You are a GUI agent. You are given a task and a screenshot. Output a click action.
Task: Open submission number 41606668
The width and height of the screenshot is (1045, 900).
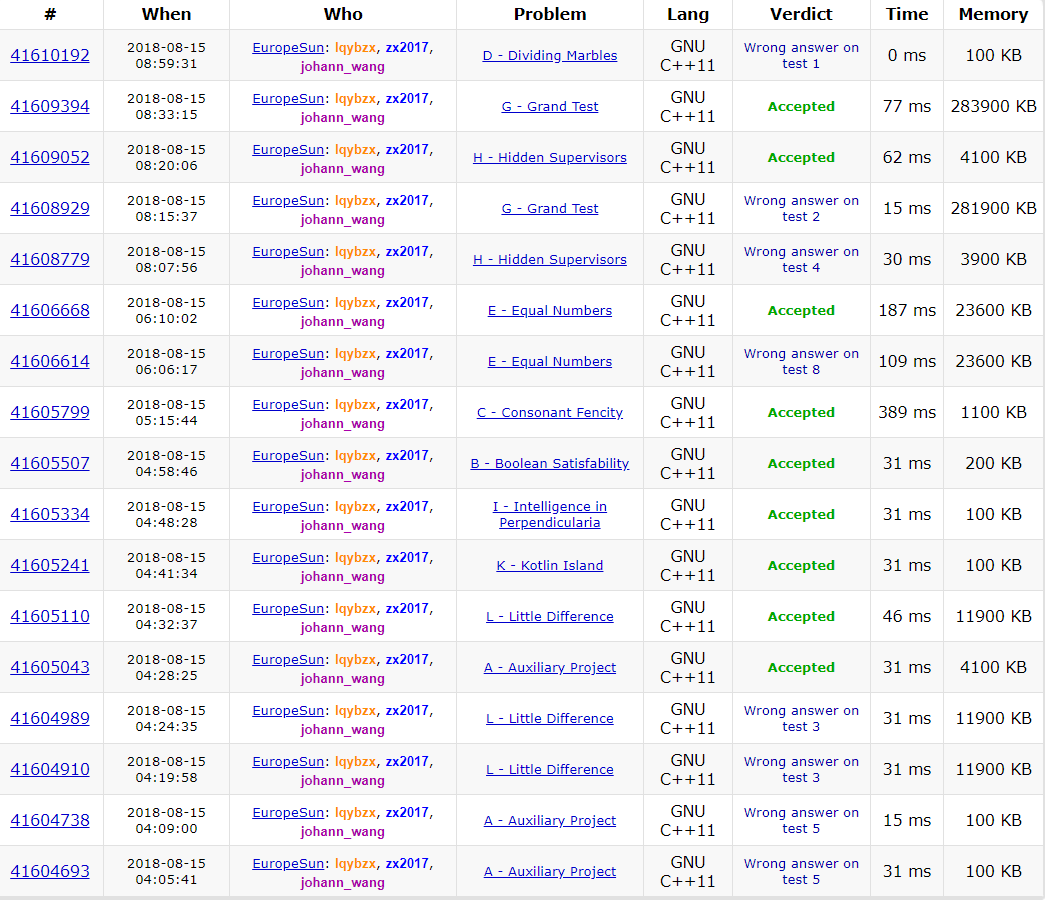50,310
